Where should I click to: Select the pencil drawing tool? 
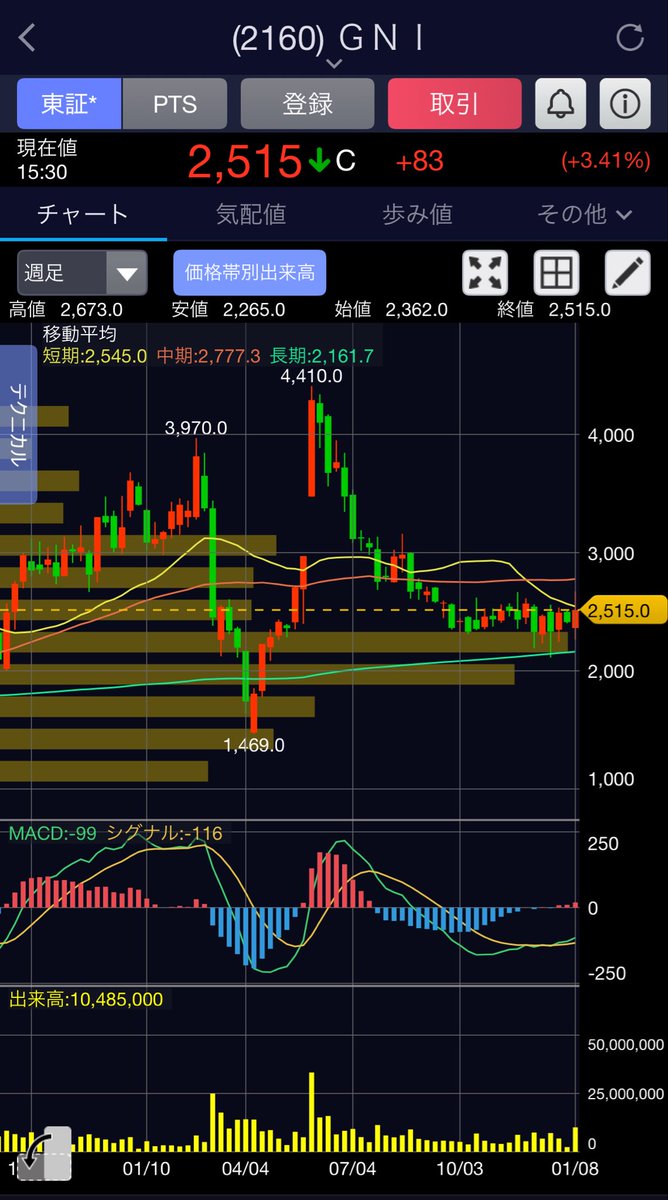(x=628, y=273)
